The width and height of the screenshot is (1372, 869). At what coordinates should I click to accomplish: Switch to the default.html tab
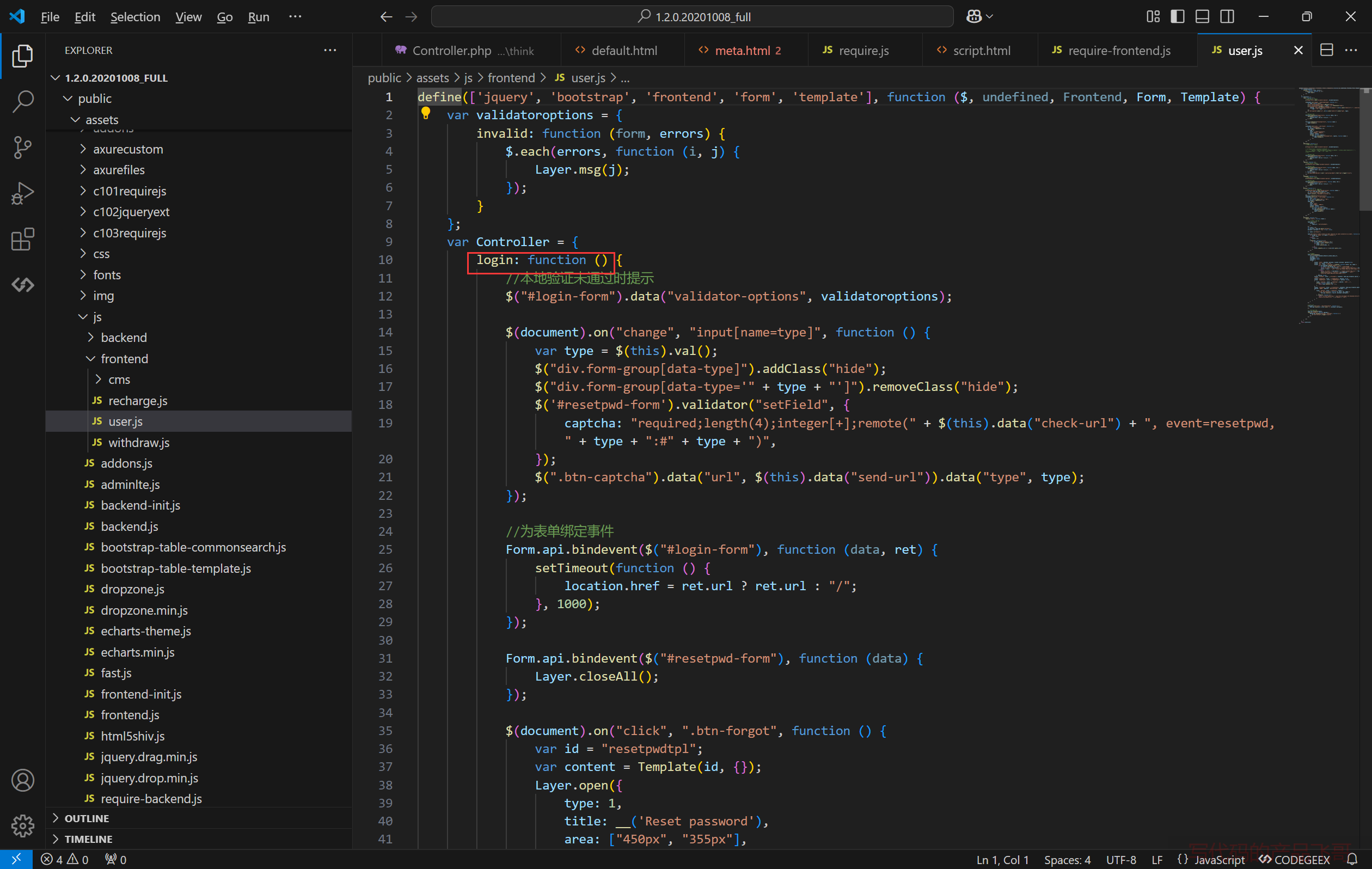pyautogui.click(x=622, y=50)
